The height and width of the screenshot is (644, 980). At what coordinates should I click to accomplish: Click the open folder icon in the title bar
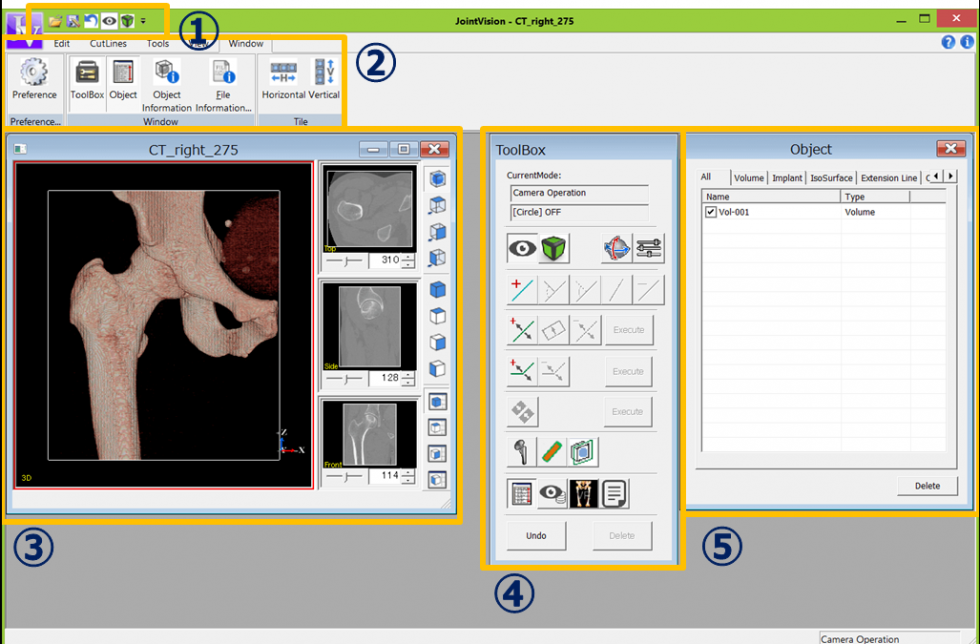tap(55, 21)
